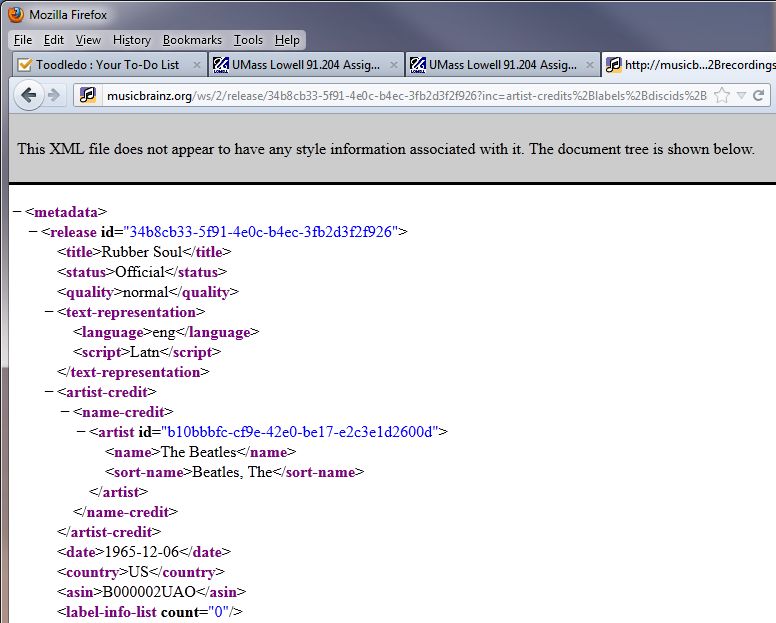Switch to the first UMass Lowell 91.204 tab
Viewport: 776px width, 623px height.
pyautogui.click(x=306, y=65)
